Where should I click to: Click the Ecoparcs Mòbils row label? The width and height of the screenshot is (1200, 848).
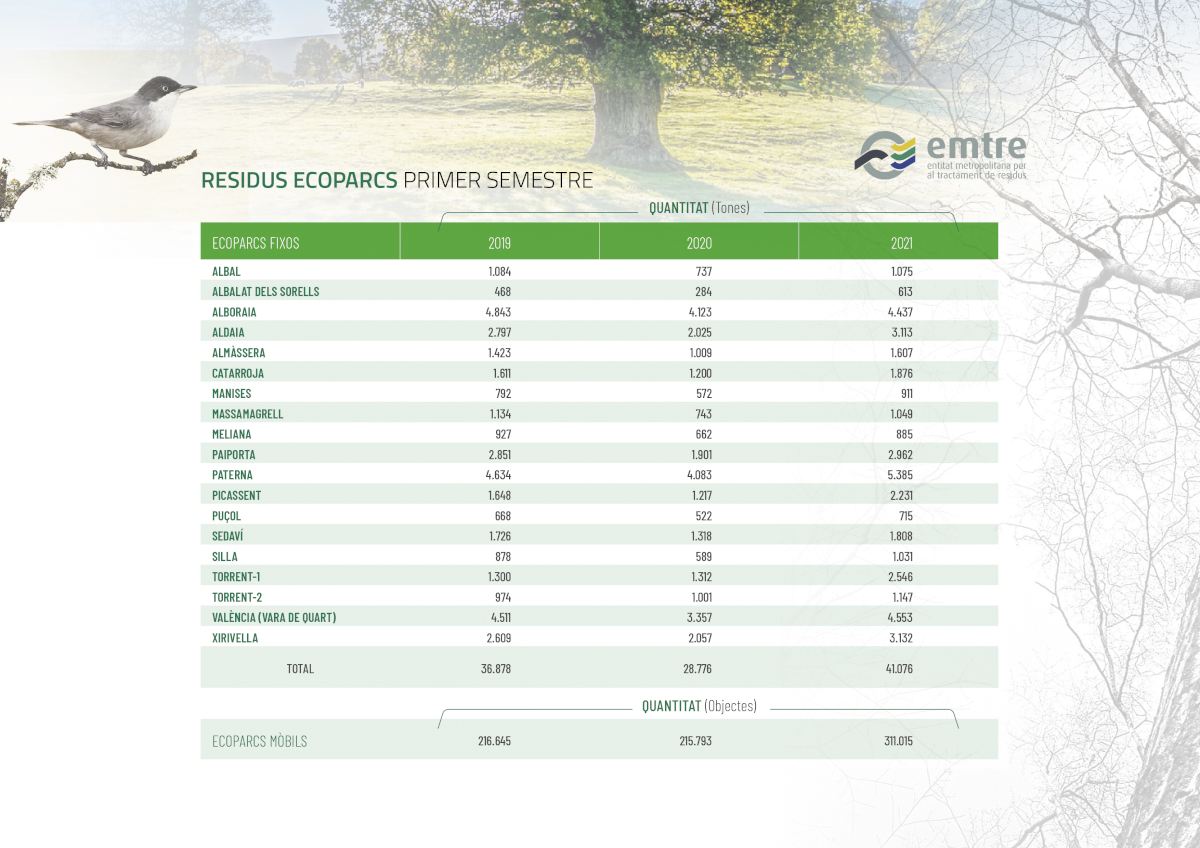click(x=260, y=742)
